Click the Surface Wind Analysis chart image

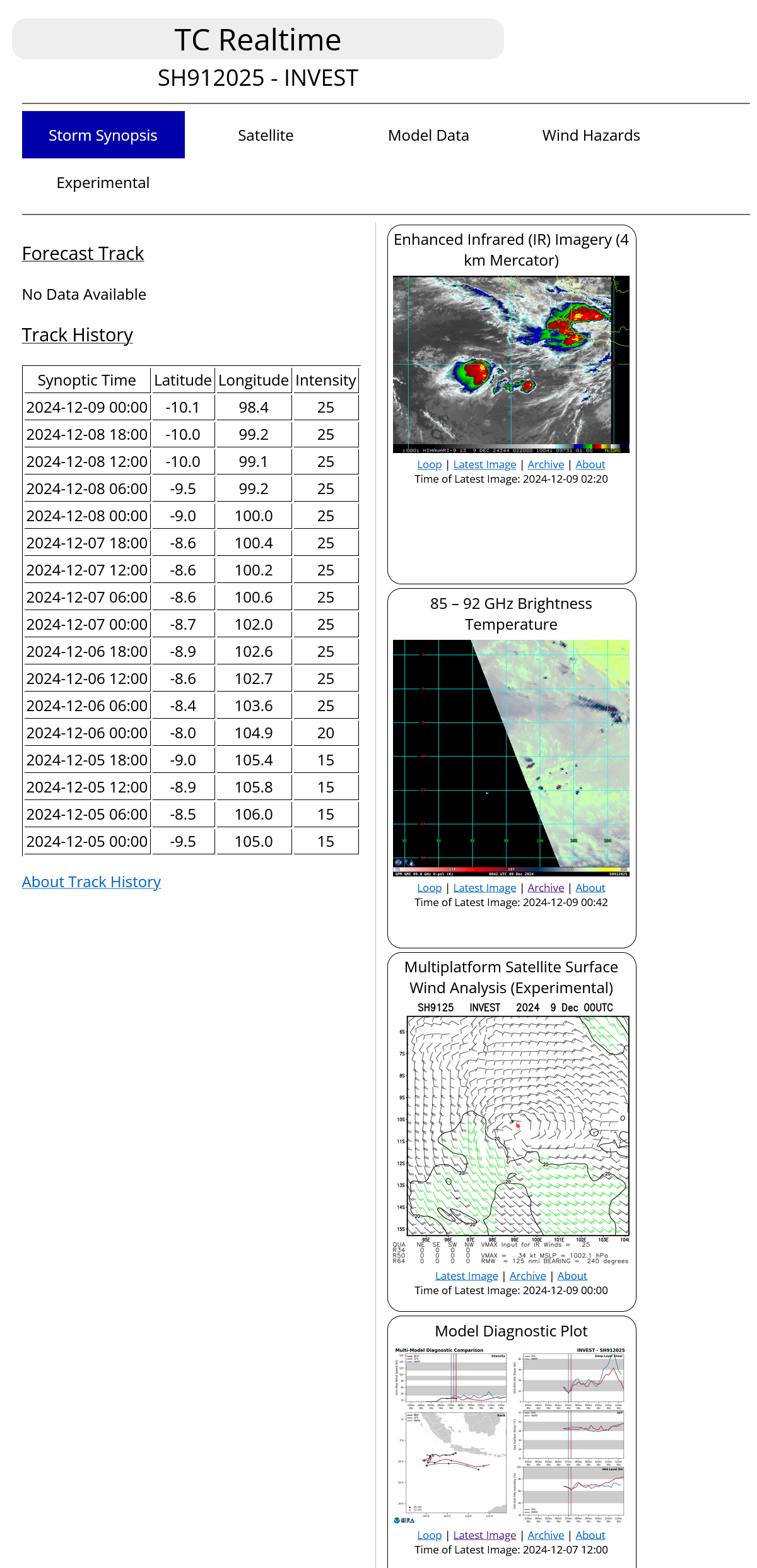click(x=511, y=1134)
